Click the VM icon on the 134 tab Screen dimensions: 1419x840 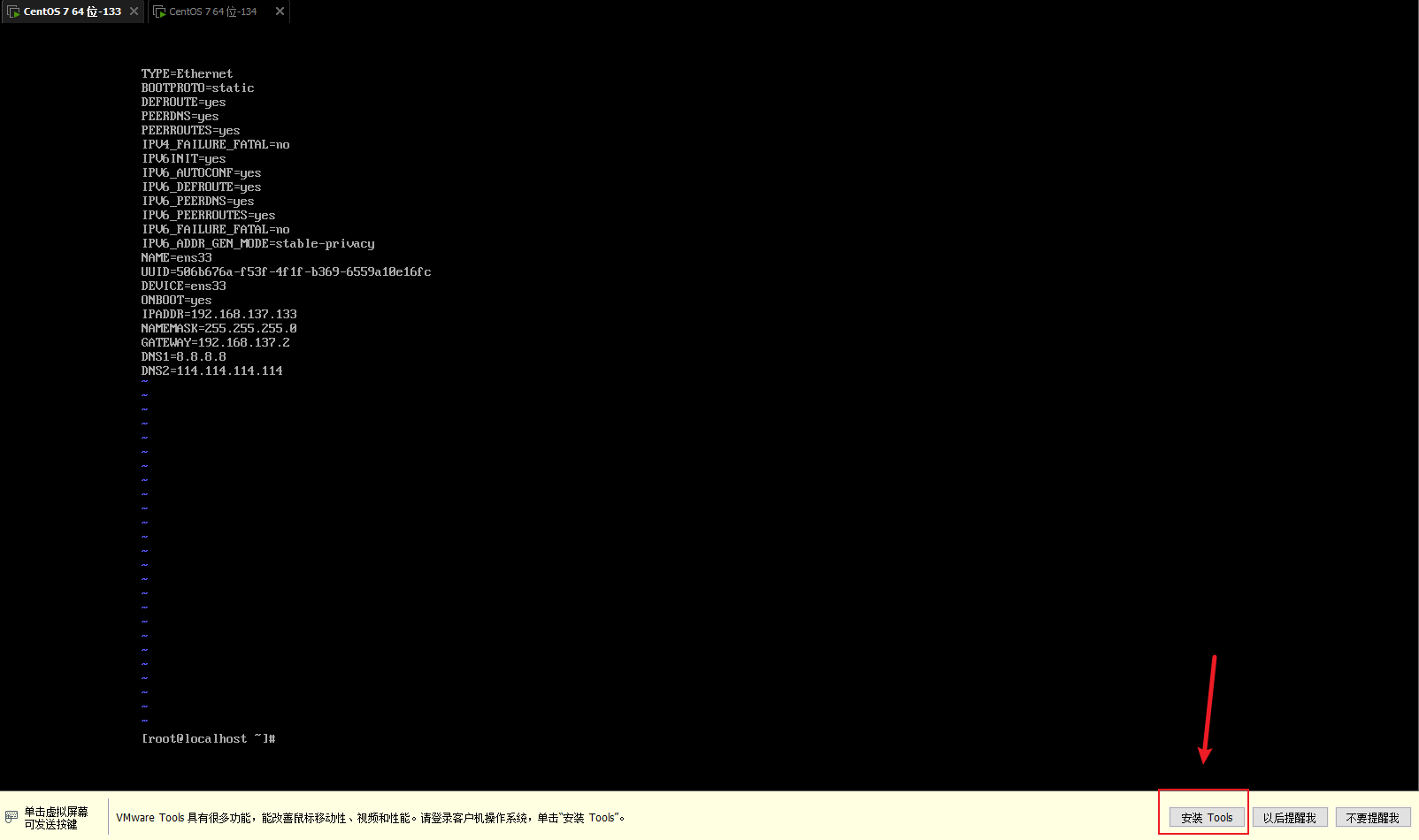coord(159,11)
